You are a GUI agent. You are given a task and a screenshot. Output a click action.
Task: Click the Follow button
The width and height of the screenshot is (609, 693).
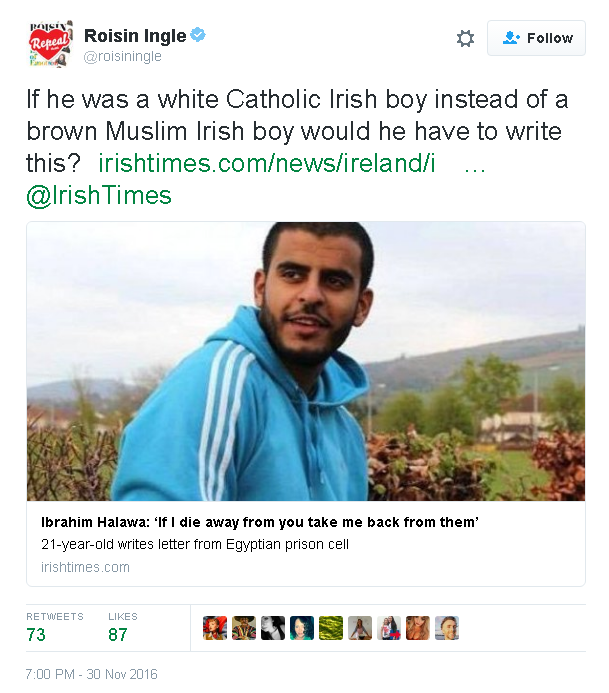537,38
